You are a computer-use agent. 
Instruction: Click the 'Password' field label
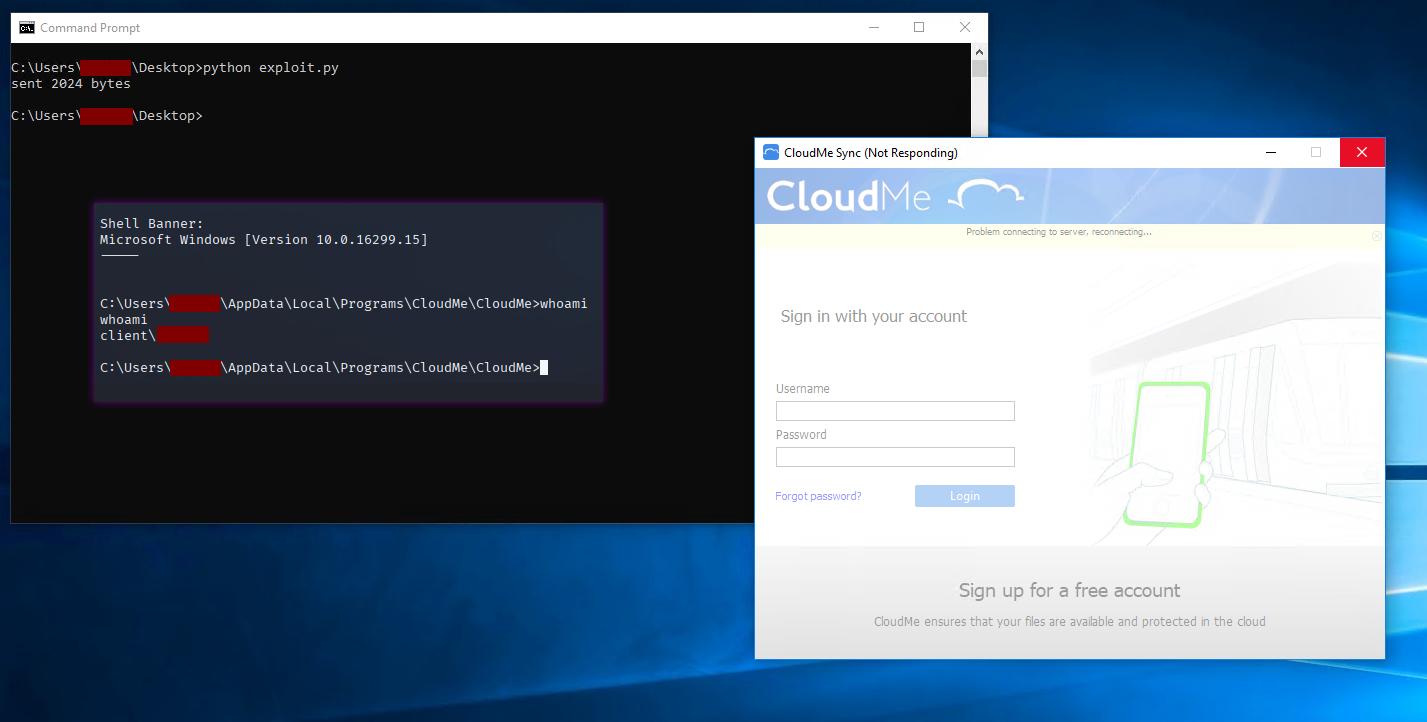tap(801, 435)
